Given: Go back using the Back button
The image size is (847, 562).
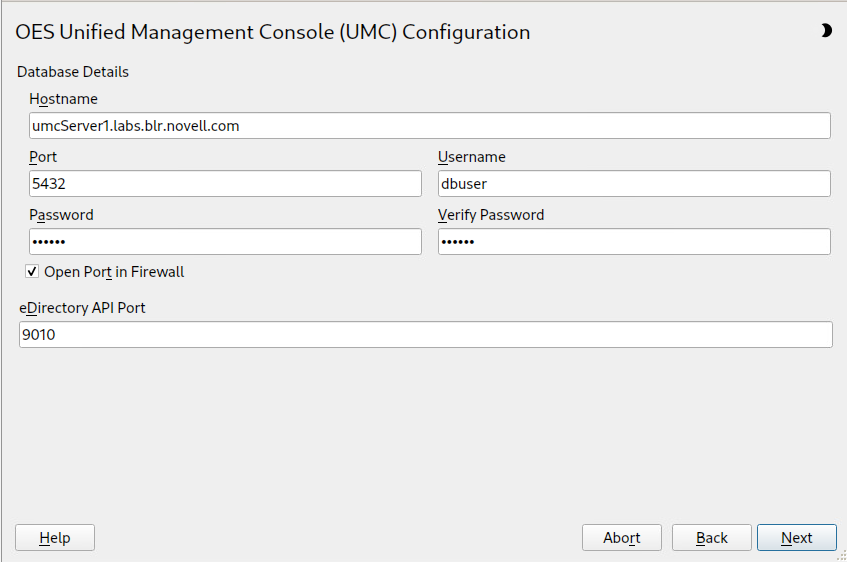Looking at the screenshot, I should [x=711, y=538].
